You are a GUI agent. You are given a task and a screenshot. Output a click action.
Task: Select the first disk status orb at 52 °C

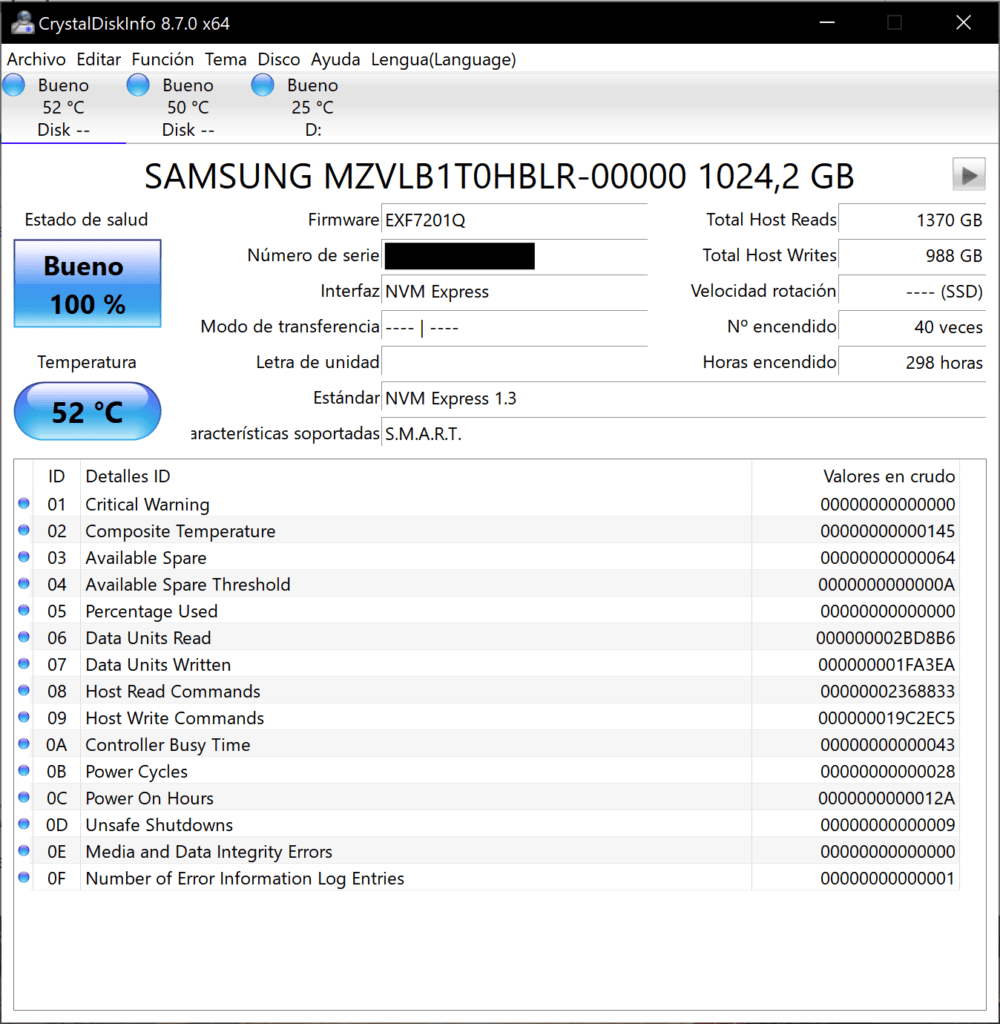[15, 86]
